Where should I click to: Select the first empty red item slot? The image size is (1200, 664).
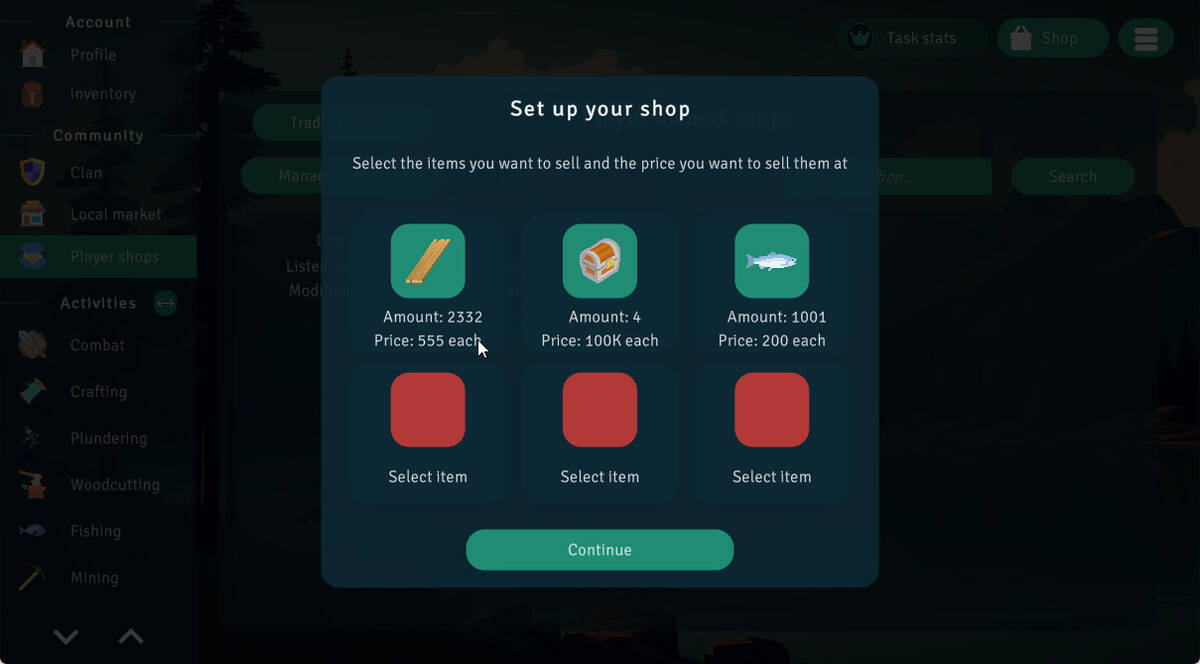(x=428, y=410)
